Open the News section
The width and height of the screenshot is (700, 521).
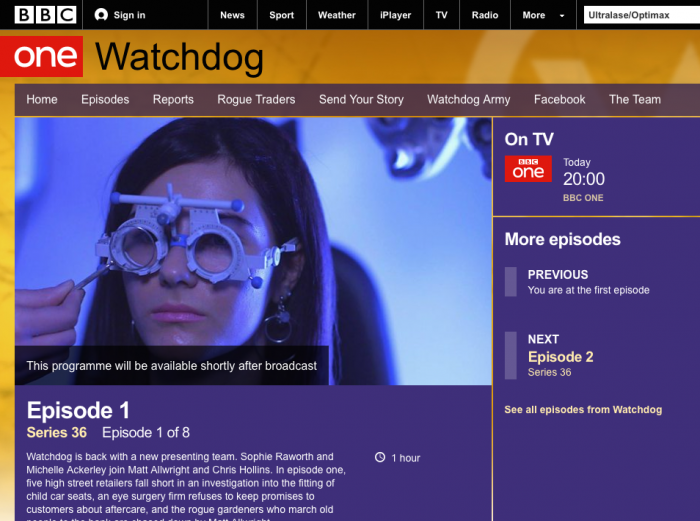pos(232,15)
